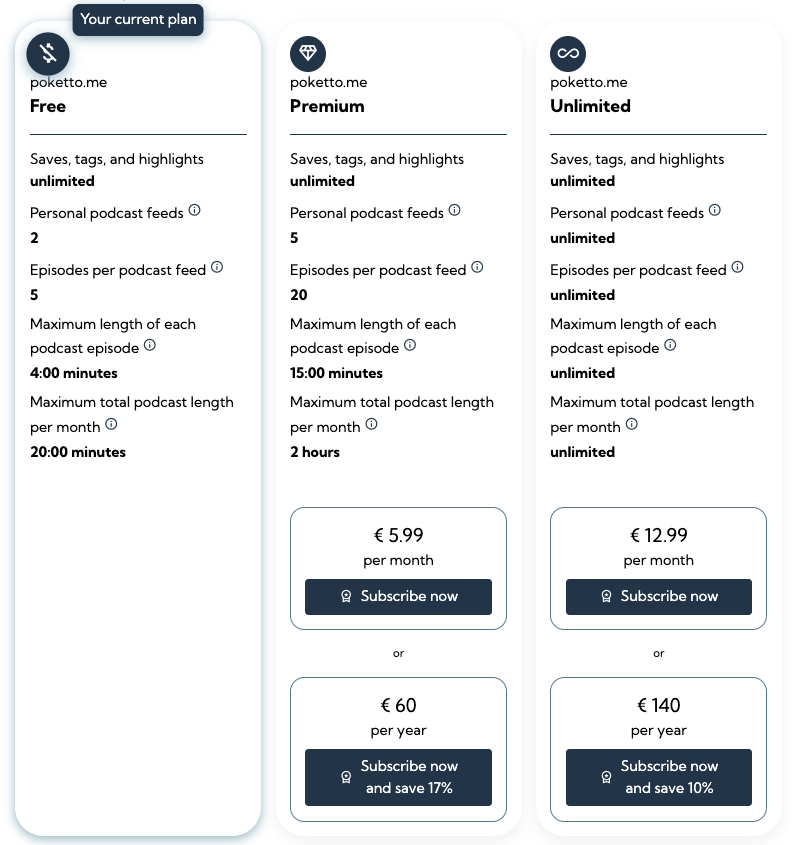Click info icon beside Unlimited Personal podcast feeds
This screenshot has width=792, height=845.
pyautogui.click(x=715, y=211)
